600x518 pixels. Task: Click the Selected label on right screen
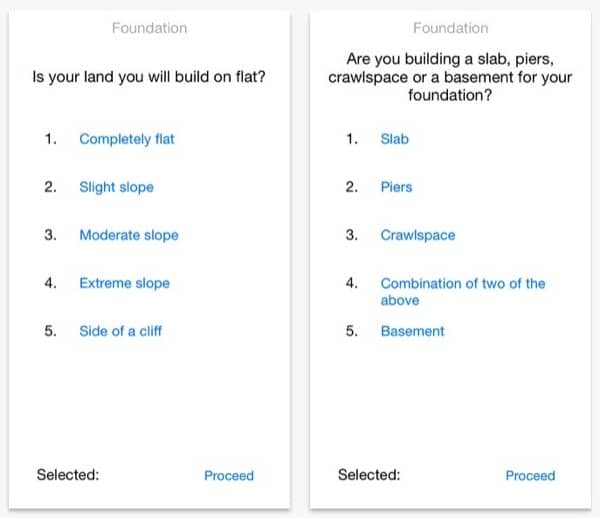pos(369,475)
